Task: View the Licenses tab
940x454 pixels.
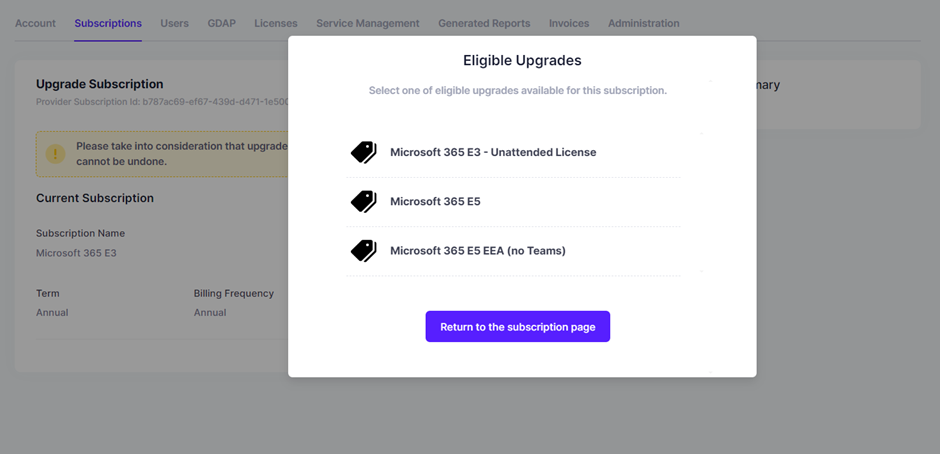Action: (276, 23)
